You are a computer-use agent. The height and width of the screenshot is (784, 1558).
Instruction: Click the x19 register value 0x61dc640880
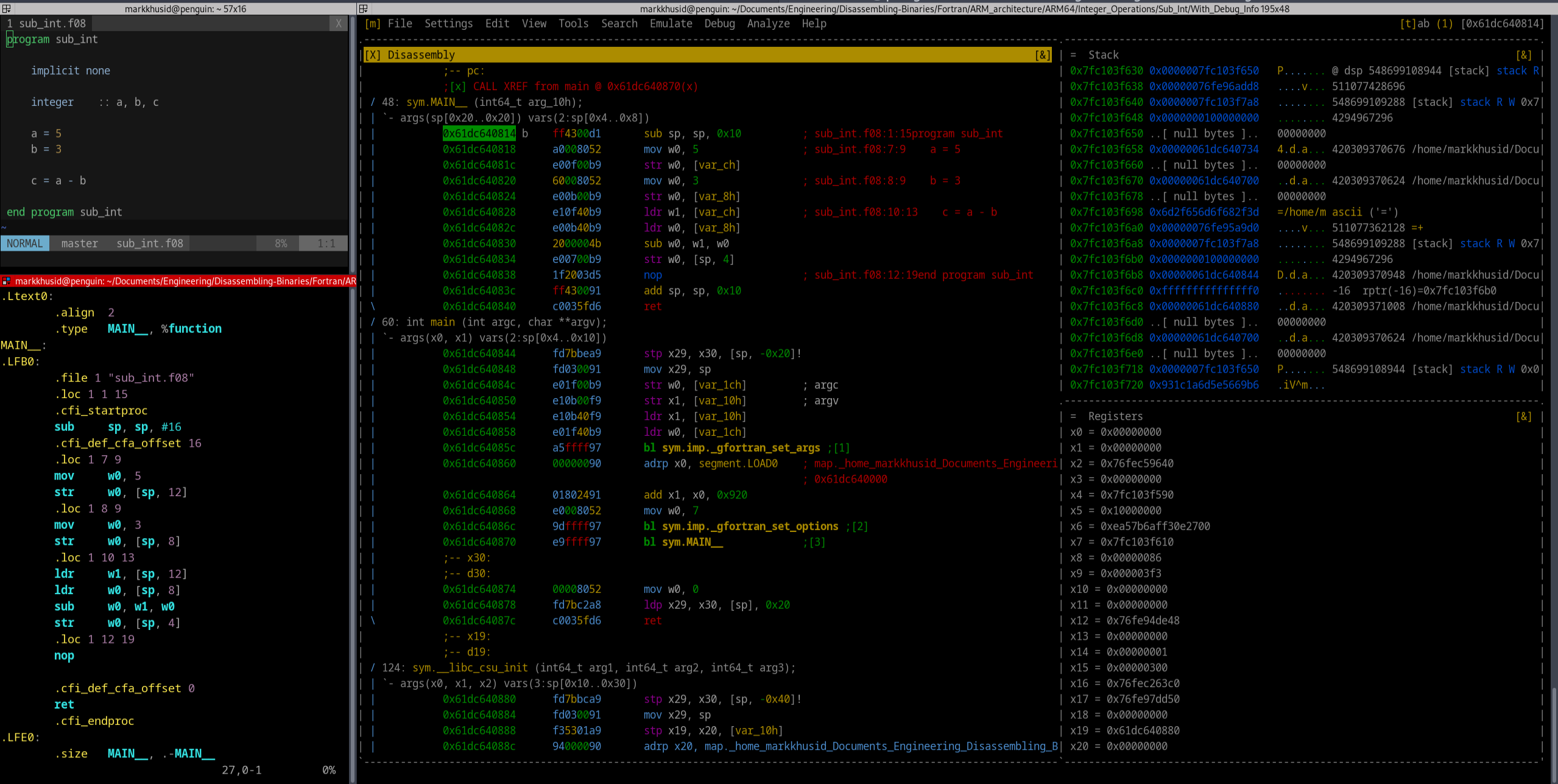pyautogui.click(x=1140, y=730)
